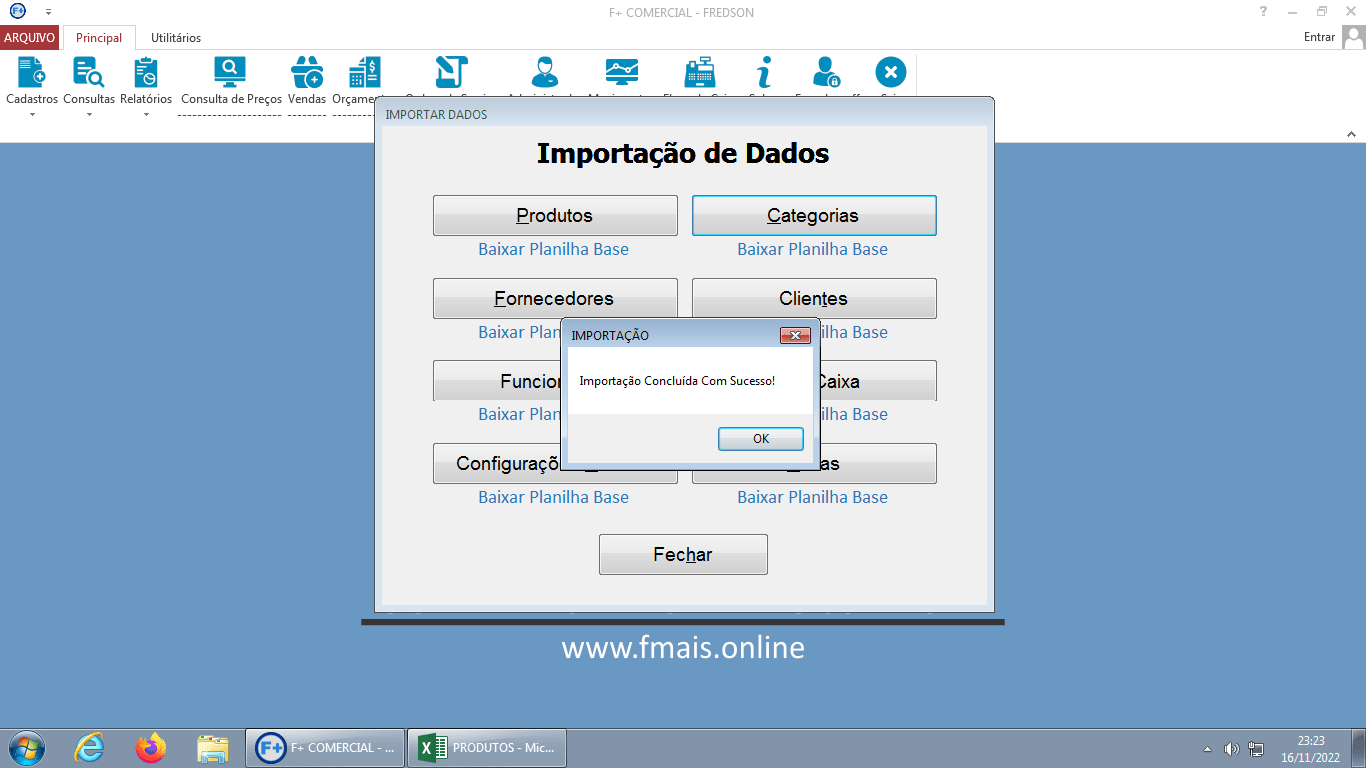This screenshot has height=768, width=1366.
Task: Click Baixar Planilha Base above Fechar, right column
Action: pyautogui.click(x=813, y=497)
